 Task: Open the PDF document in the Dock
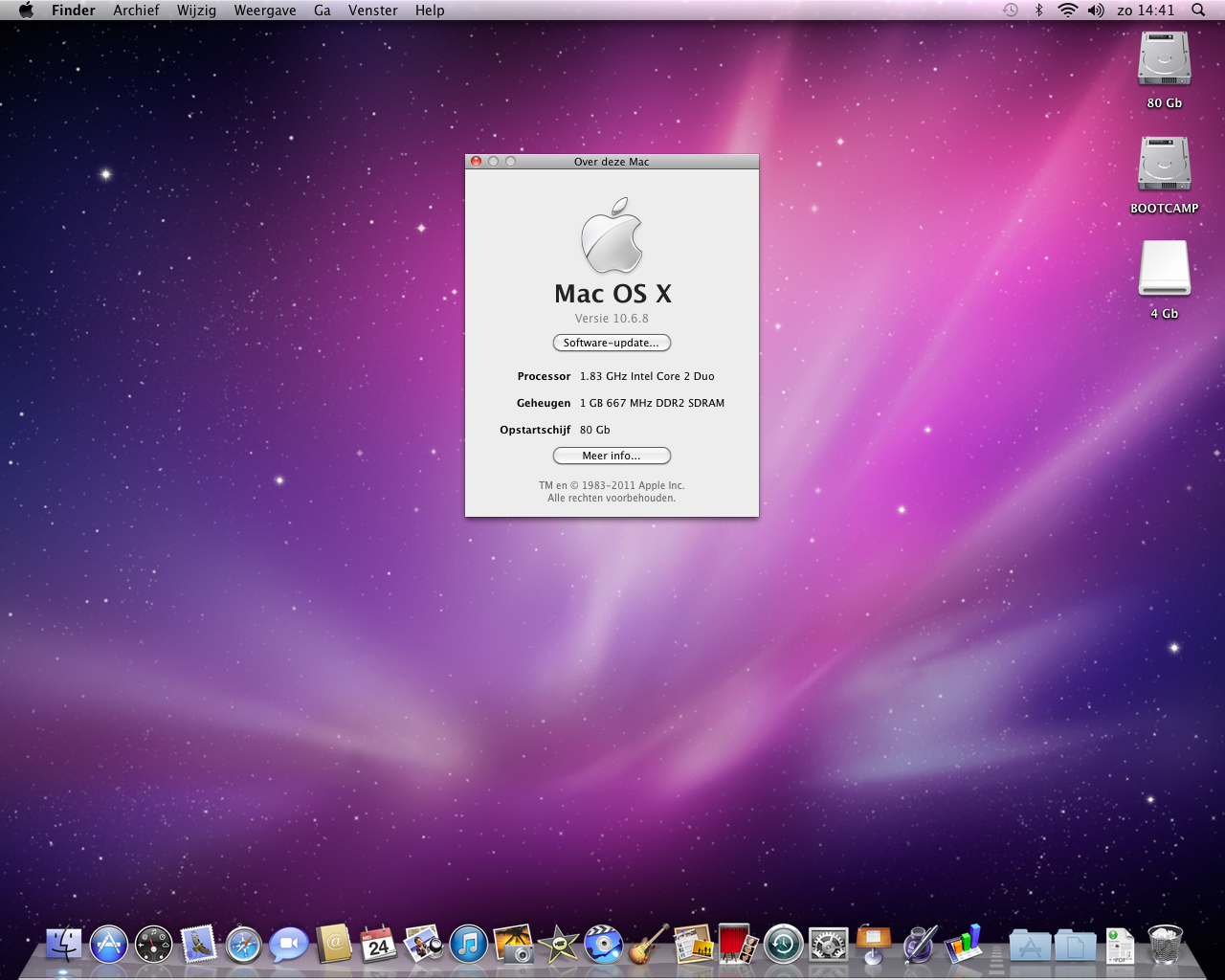coord(1120,946)
